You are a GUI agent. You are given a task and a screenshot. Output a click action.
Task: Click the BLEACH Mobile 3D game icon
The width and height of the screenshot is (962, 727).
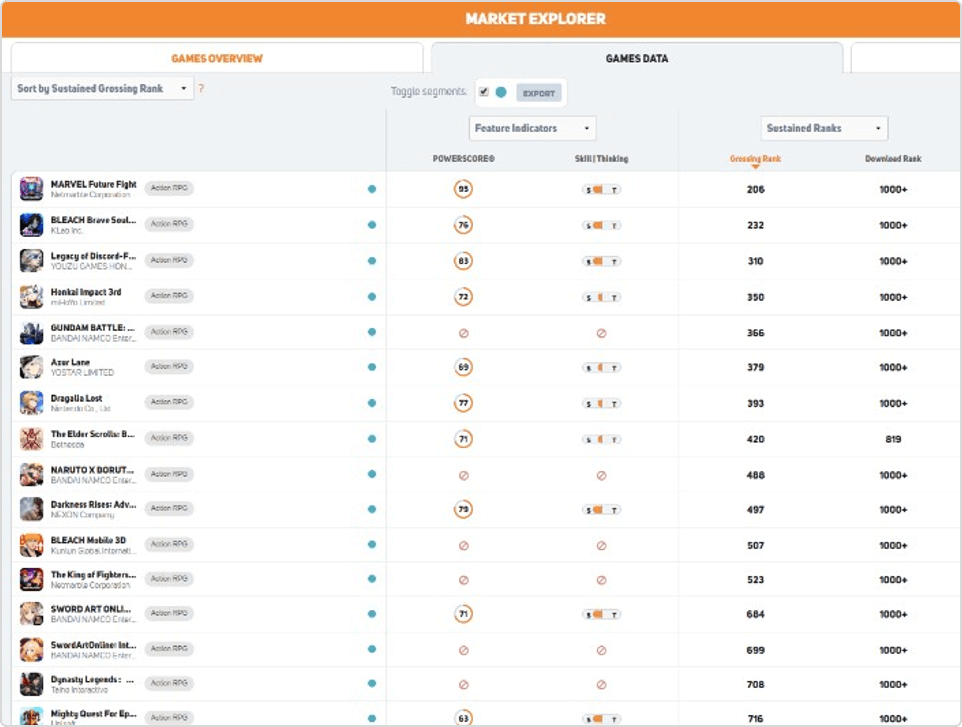(x=32, y=545)
